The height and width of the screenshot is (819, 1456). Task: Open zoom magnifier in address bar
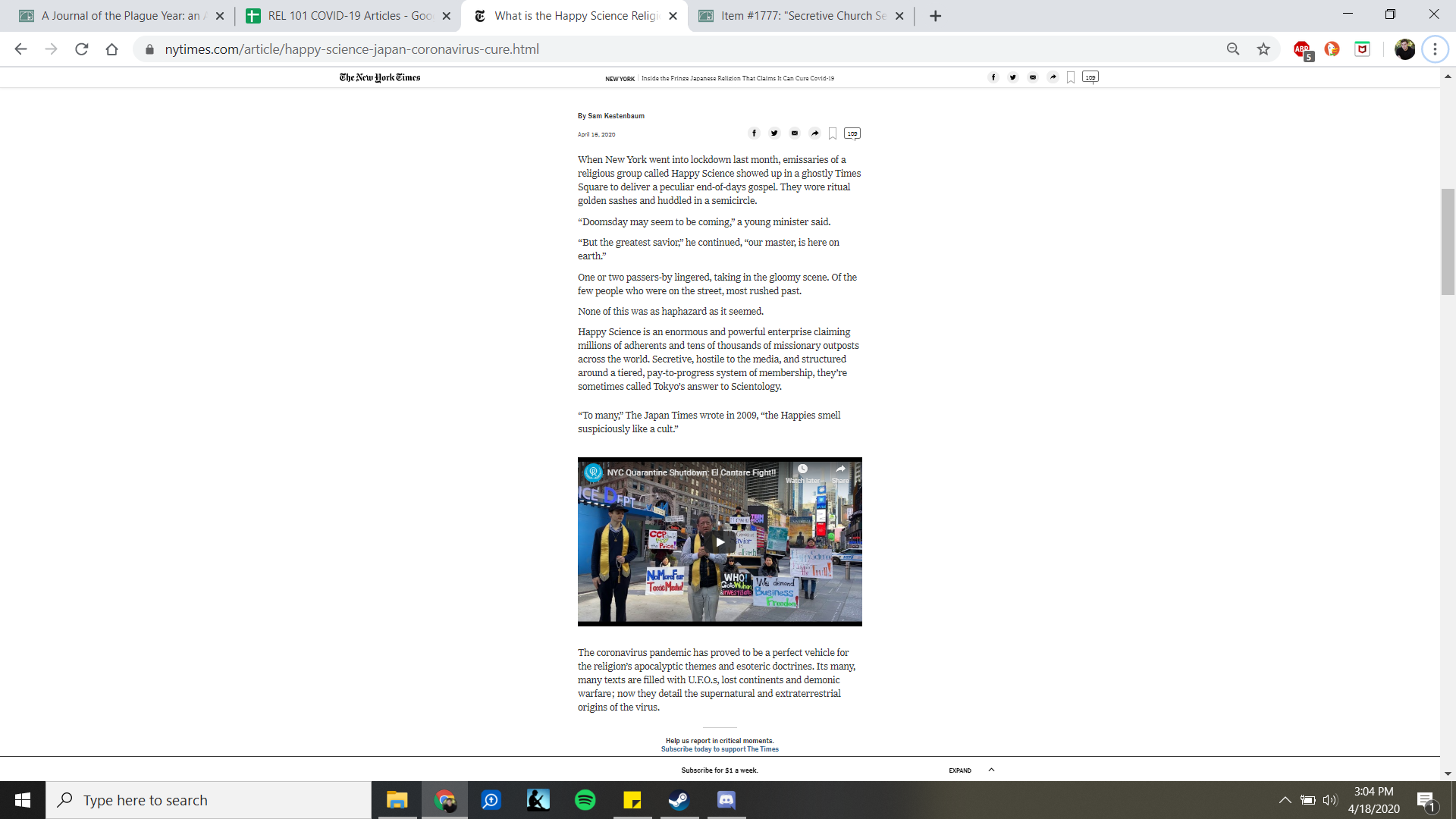click(1233, 49)
